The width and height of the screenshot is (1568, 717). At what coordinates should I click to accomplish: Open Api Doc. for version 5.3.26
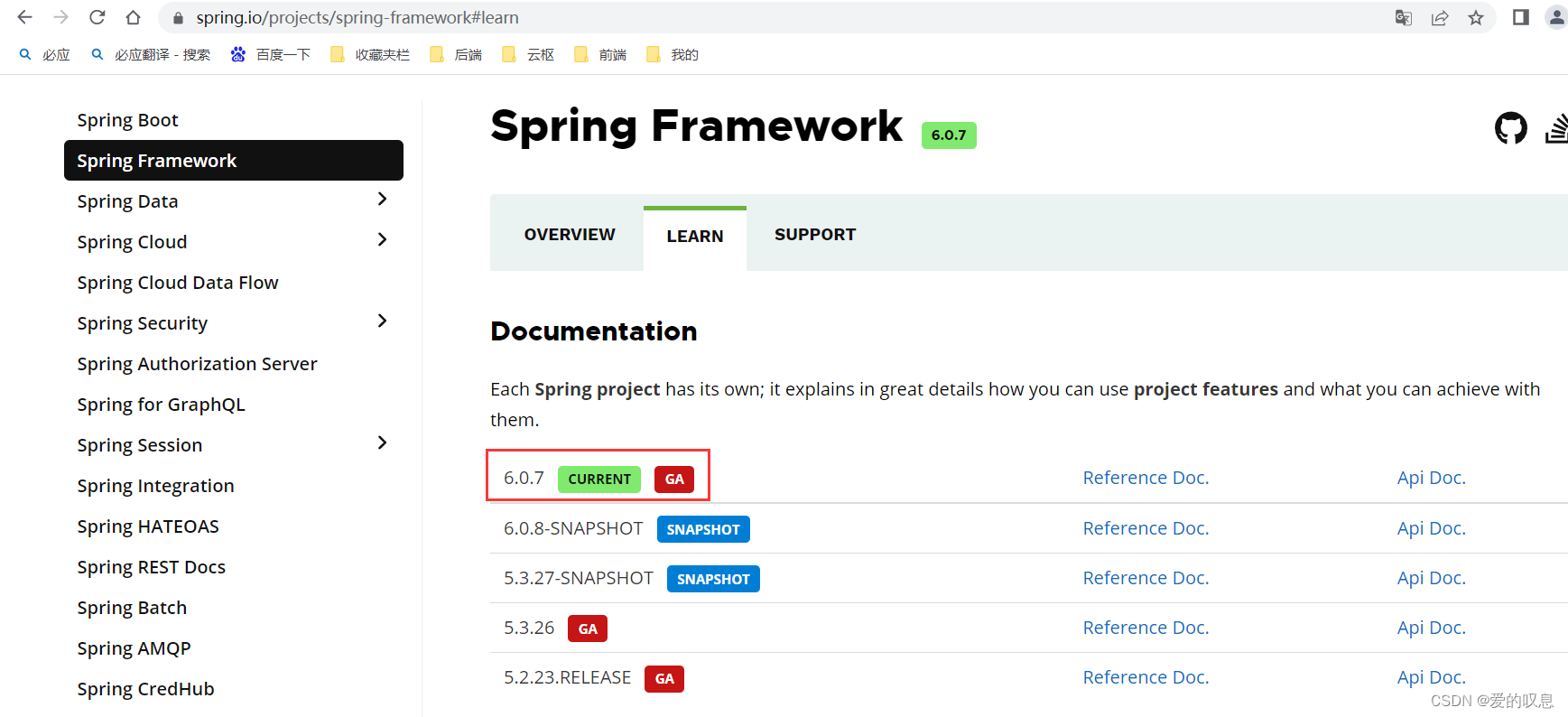coord(1431,628)
